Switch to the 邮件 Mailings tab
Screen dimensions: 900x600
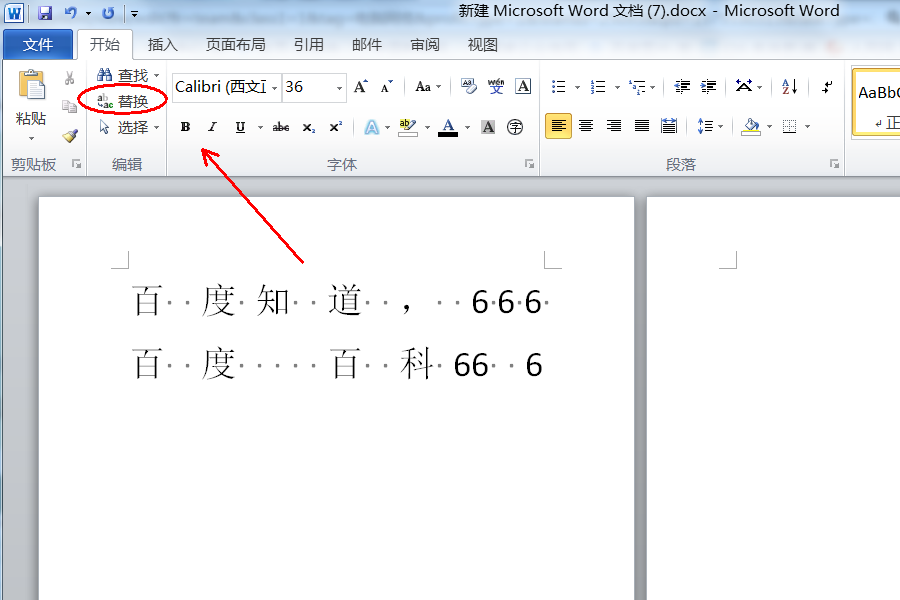click(x=367, y=45)
